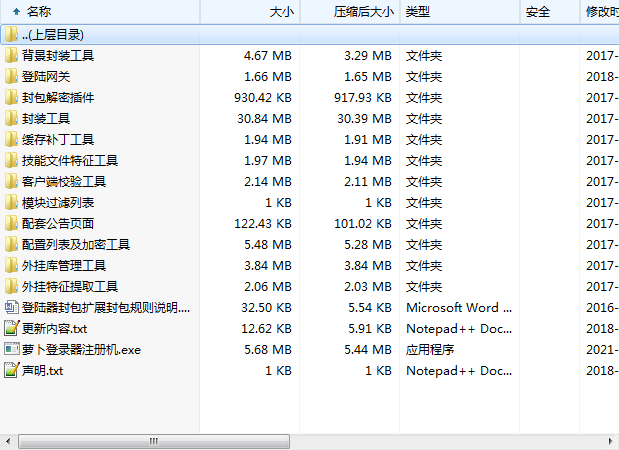This screenshot has width=619, height=450.
Task: Click the horizontal scrollbar thumb
Action: pos(153,441)
